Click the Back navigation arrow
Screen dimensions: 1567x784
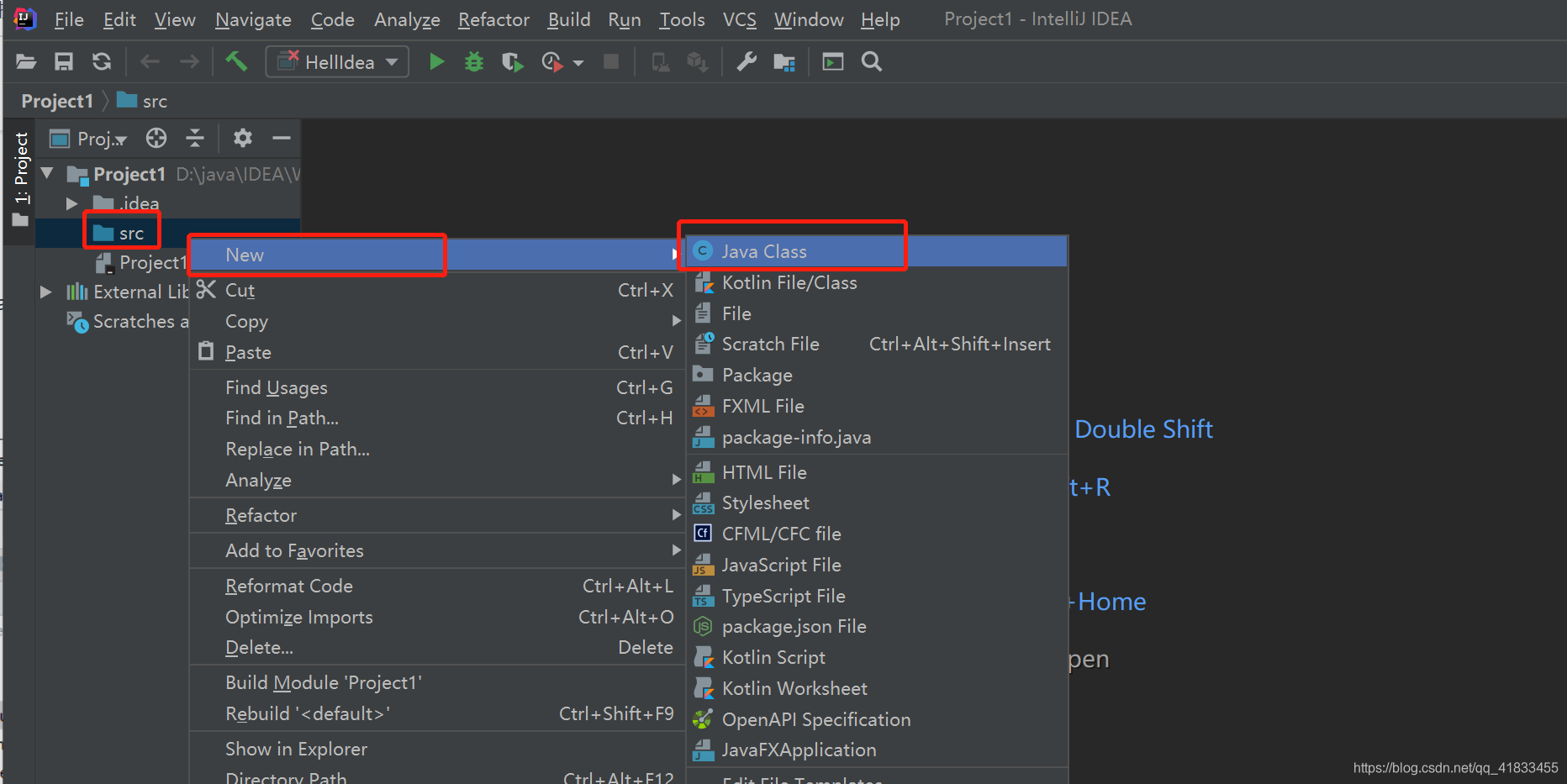[150, 61]
